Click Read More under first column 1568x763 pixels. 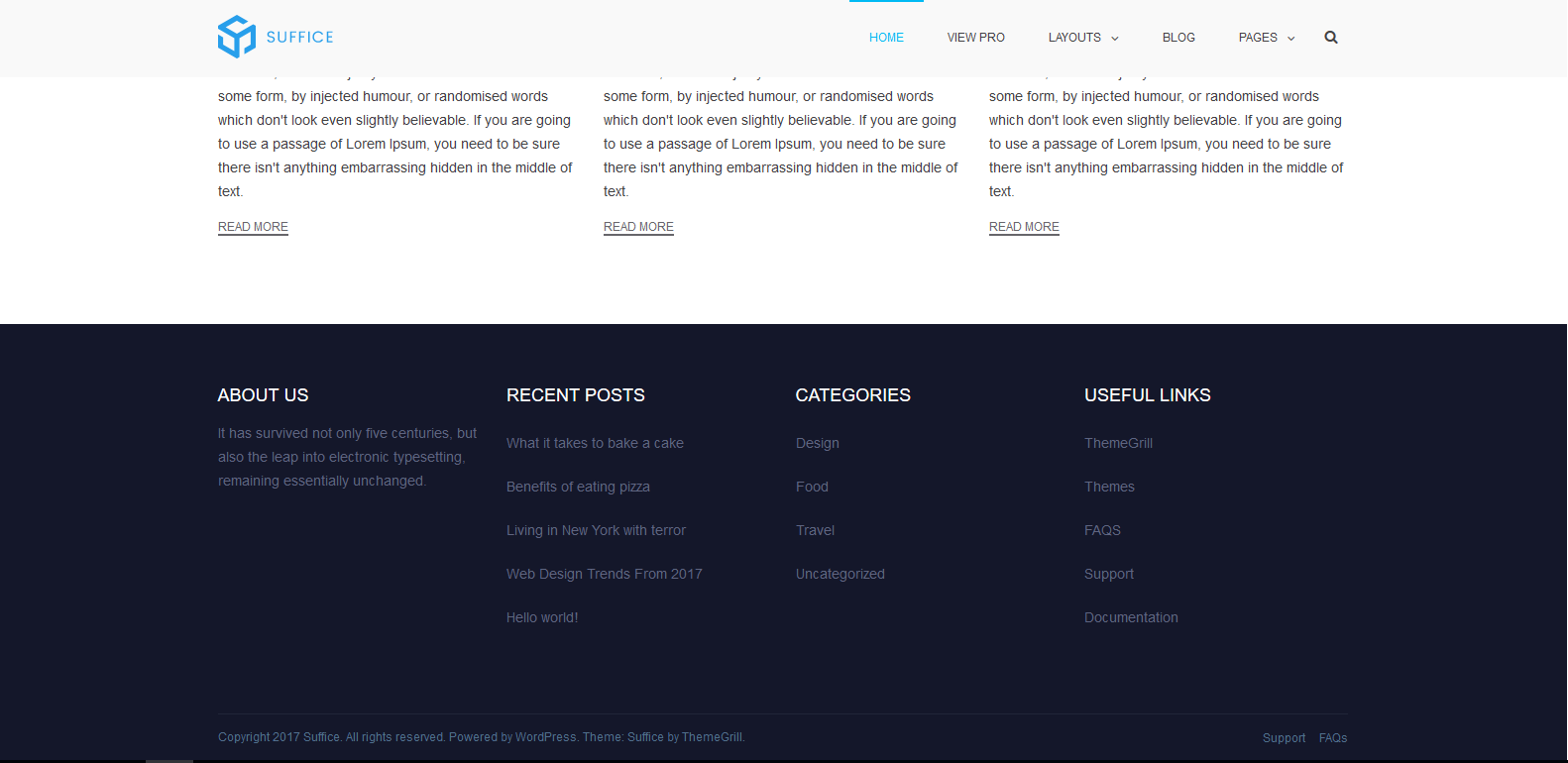click(253, 227)
